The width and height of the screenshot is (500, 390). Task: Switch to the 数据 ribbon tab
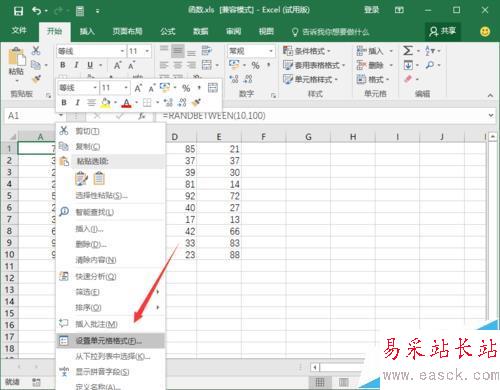click(x=201, y=31)
